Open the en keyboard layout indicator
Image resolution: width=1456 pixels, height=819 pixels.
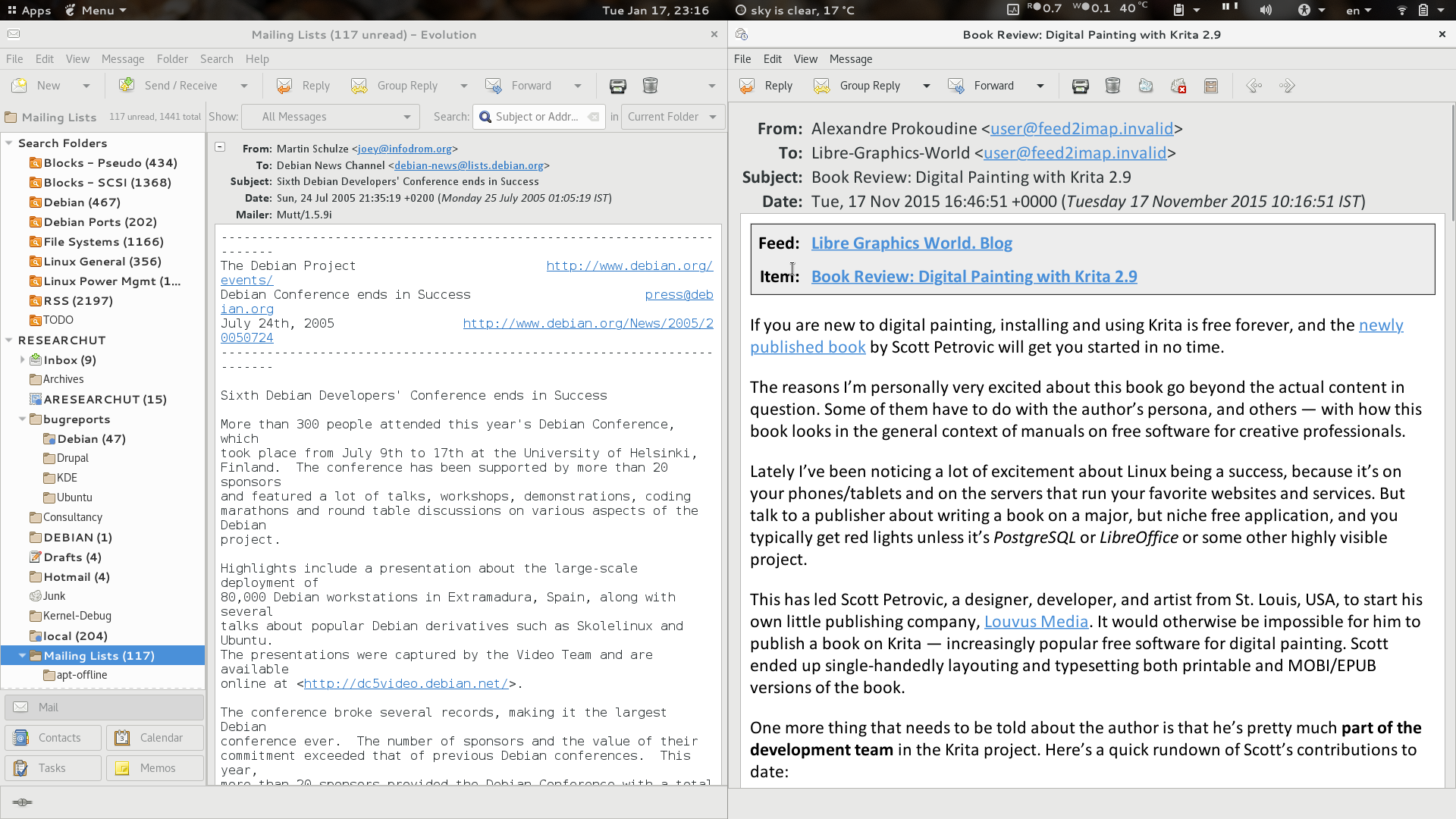(1358, 10)
